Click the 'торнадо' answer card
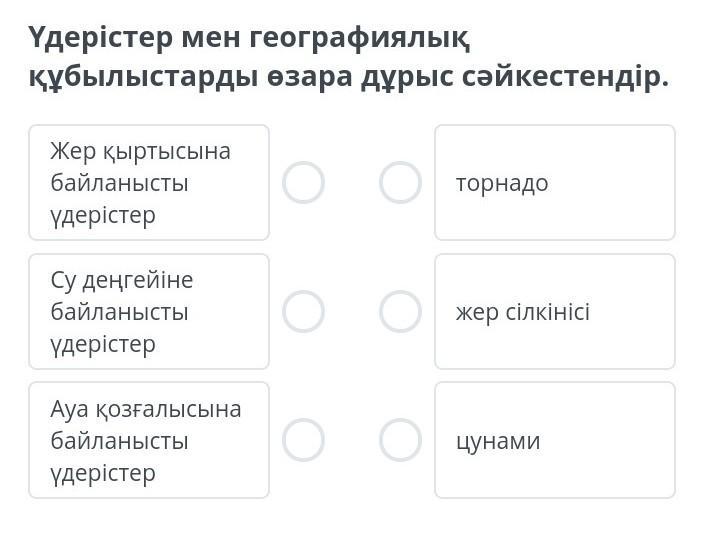 click(554, 183)
